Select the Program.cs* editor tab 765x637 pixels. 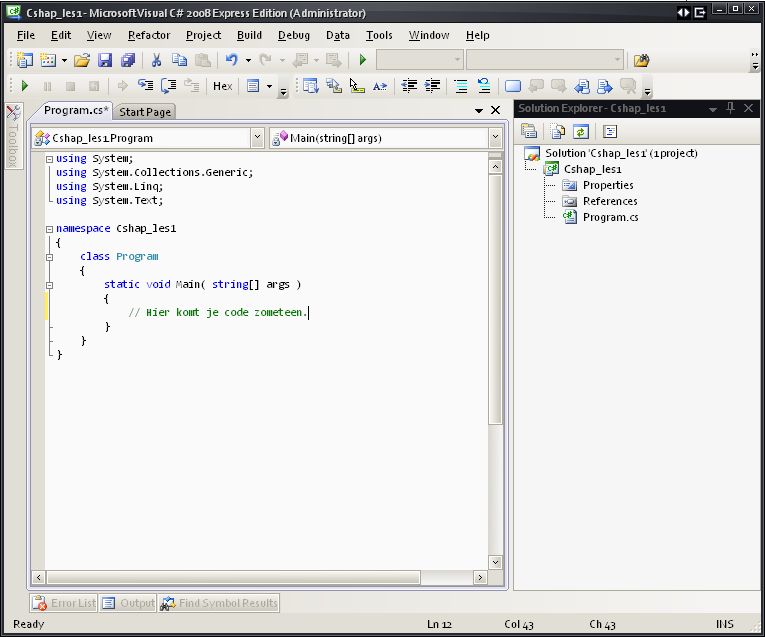click(75, 110)
